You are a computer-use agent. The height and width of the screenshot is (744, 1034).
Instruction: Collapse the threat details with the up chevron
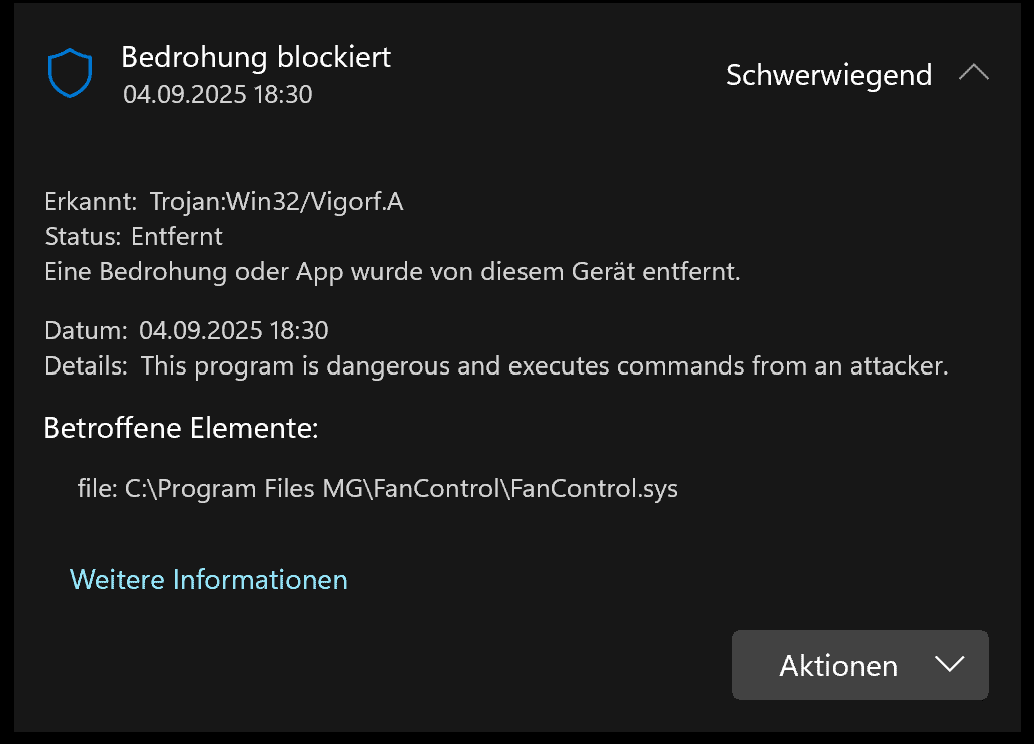(x=973, y=74)
